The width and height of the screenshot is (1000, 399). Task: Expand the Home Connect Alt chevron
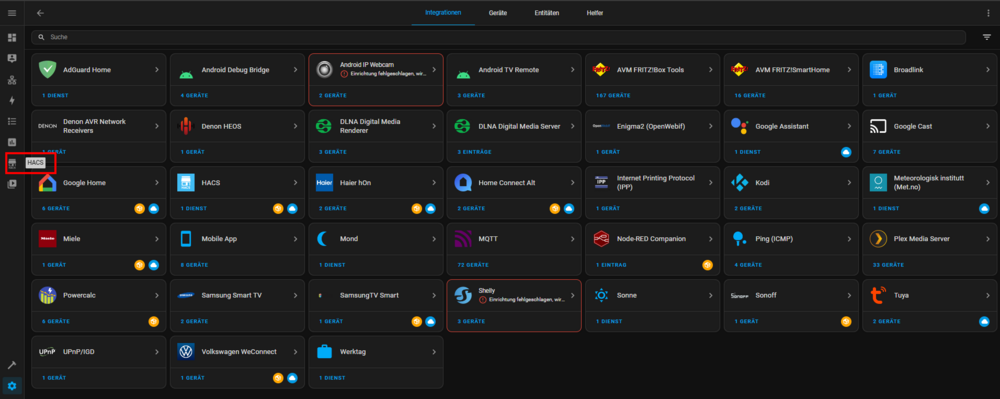(x=572, y=183)
